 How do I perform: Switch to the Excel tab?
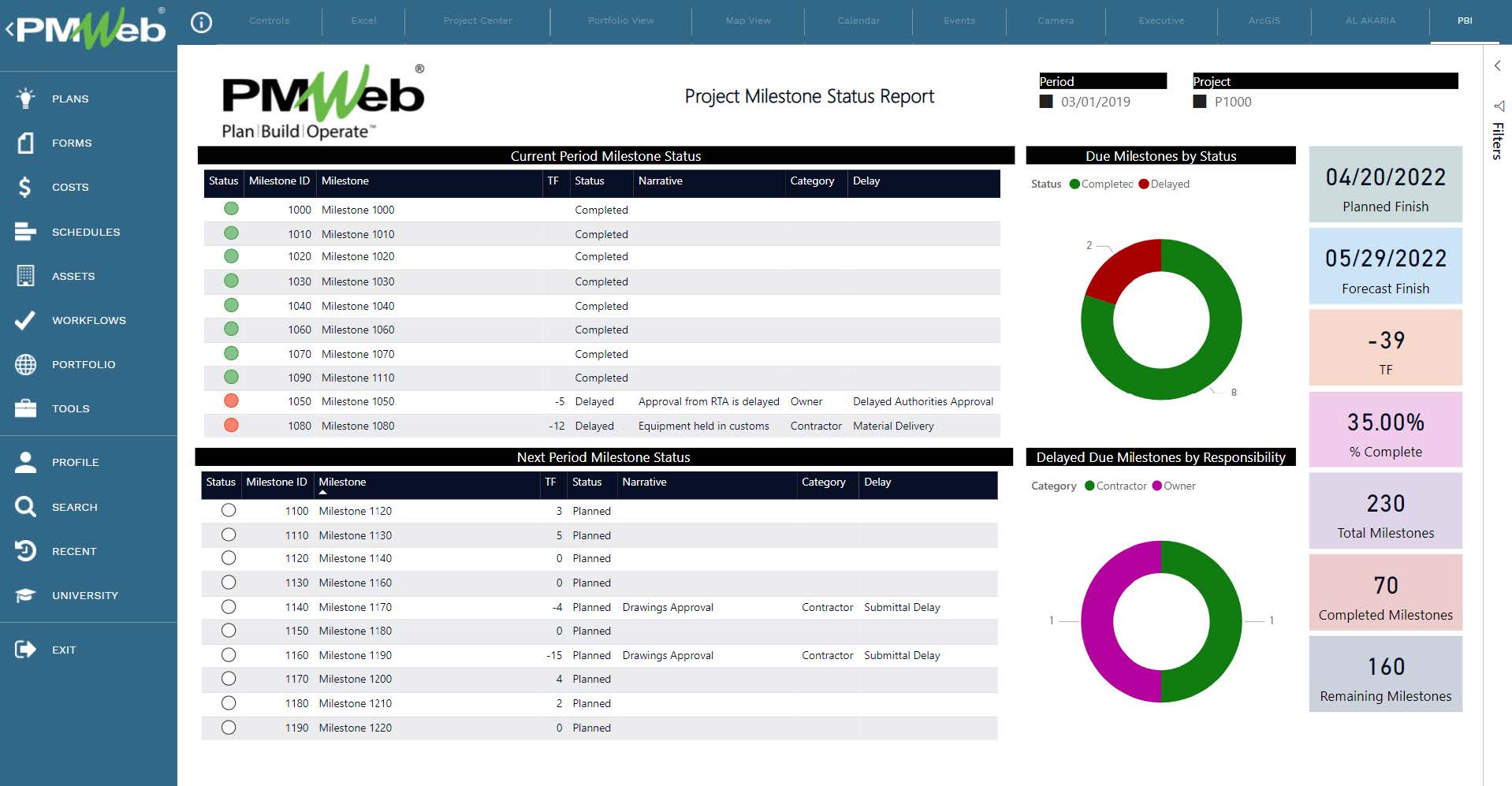click(363, 20)
